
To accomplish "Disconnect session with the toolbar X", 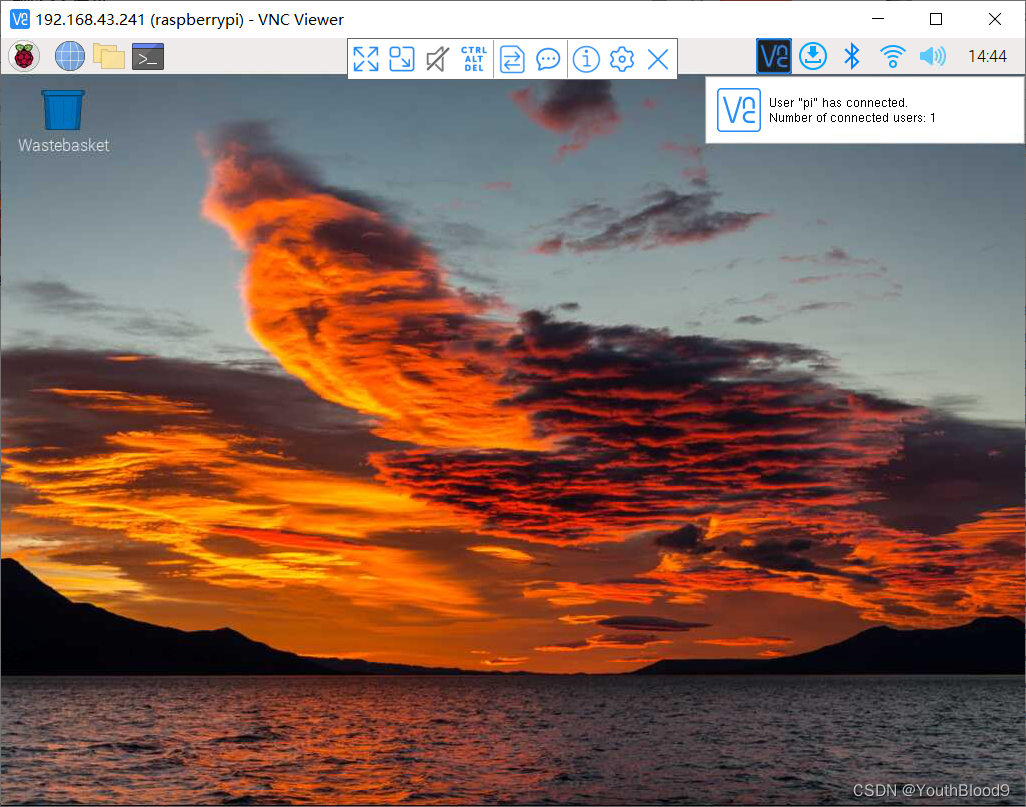I will pos(658,59).
